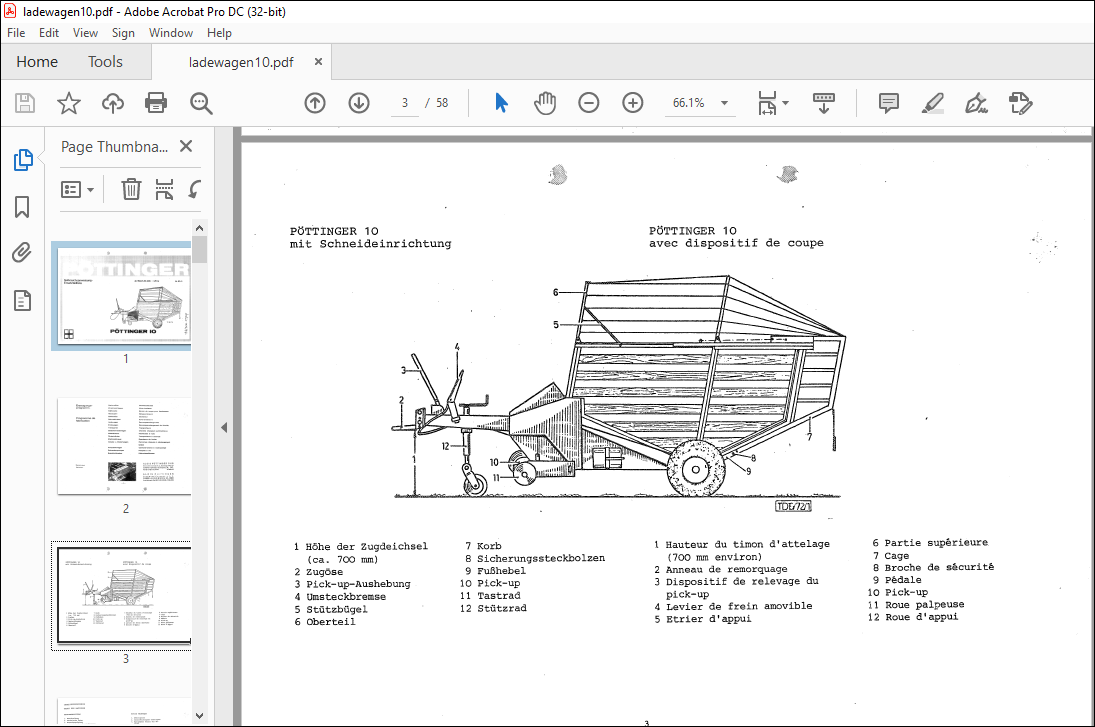
Task: Open the find text magnifier icon
Action: point(201,103)
